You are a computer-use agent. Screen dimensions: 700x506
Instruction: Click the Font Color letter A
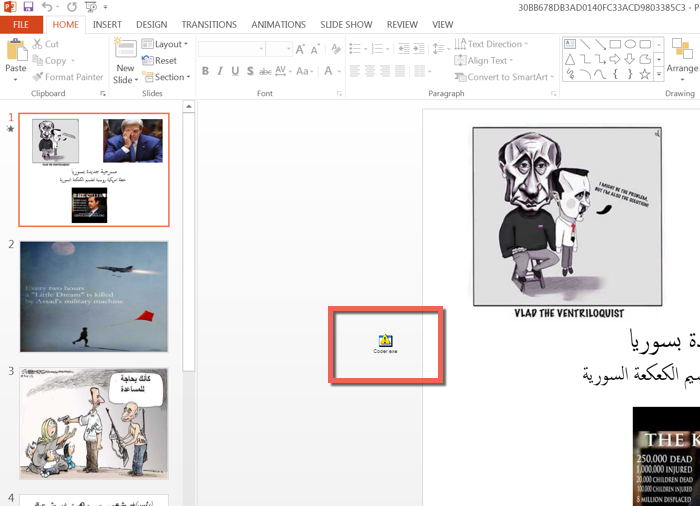coord(328,71)
